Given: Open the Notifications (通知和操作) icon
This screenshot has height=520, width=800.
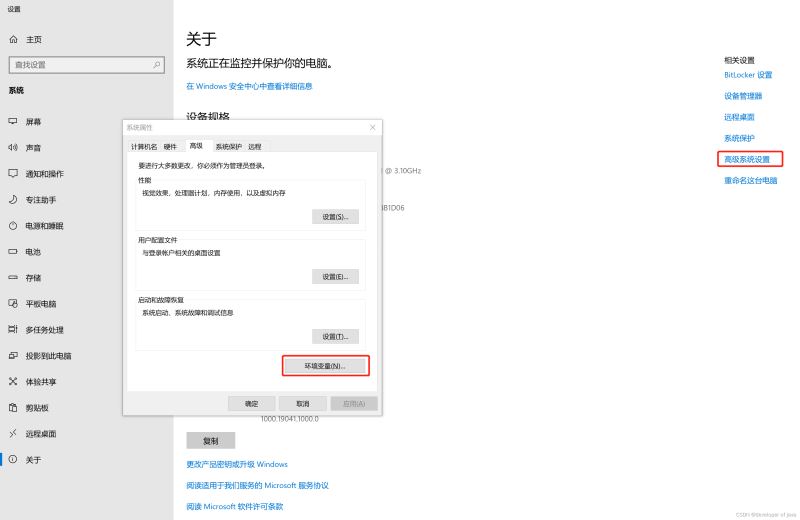Looking at the screenshot, I should [13, 174].
